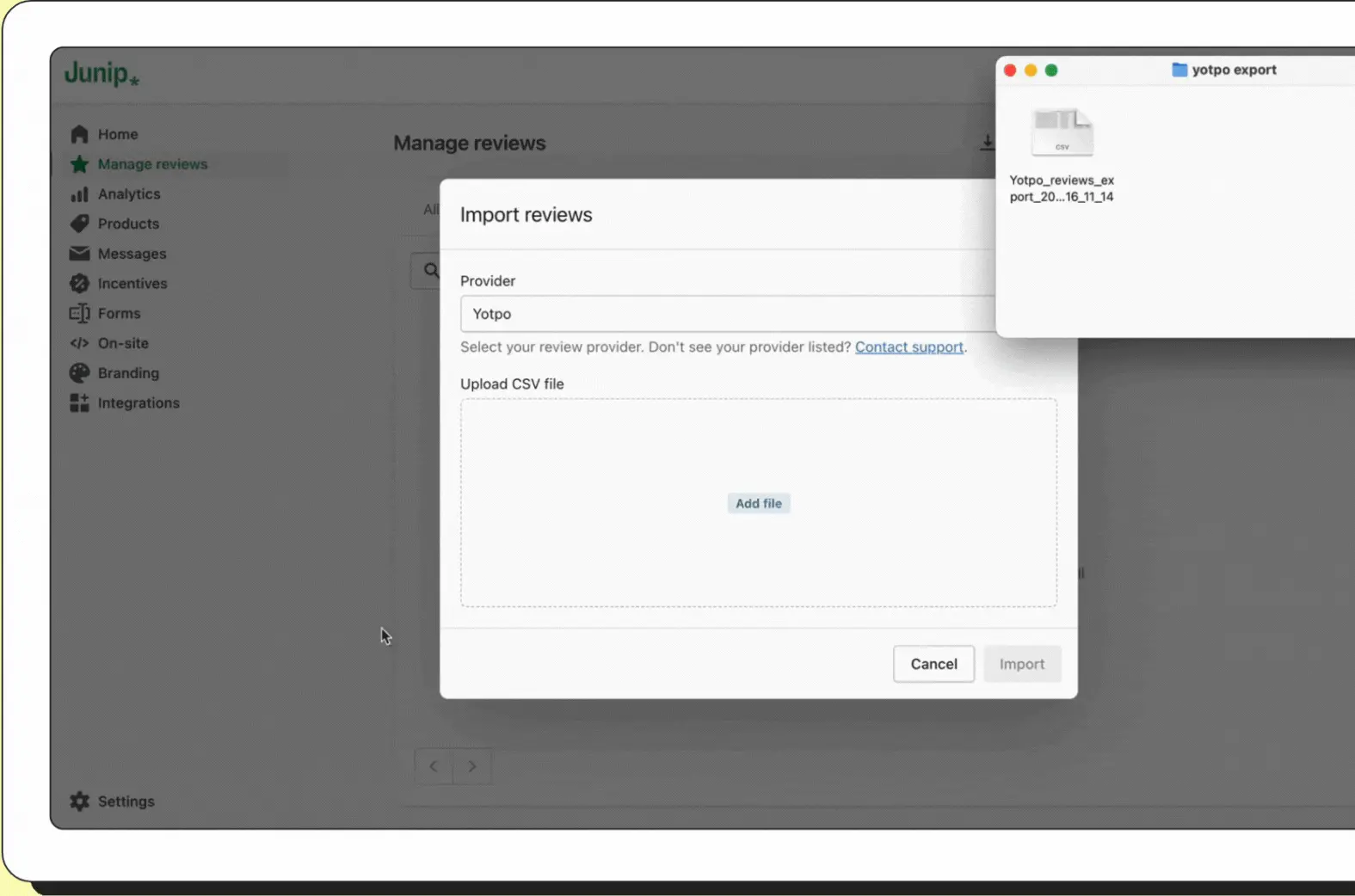Click the yotpo export window title
This screenshot has height=896, width=1355.
[x=1234, y=70]
